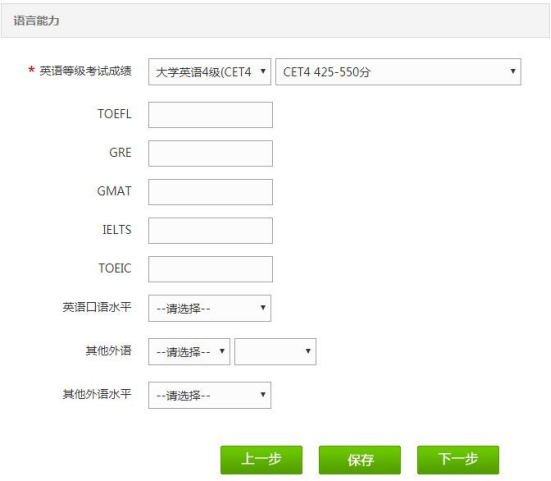This screenshot has width=551, height=481.
Task: Open the 大学英语4级(CET4 exam type dropdown
Action: point(209,72)
